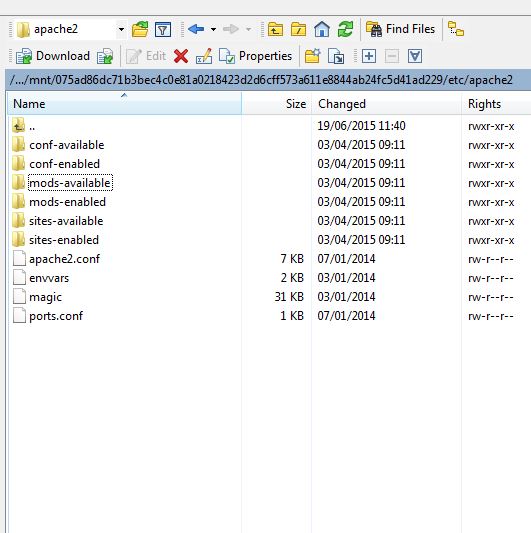Sort by the Size column header
The width and height of the screenshot is (531, 533).
pyautogui.click(x=276, y=104)
